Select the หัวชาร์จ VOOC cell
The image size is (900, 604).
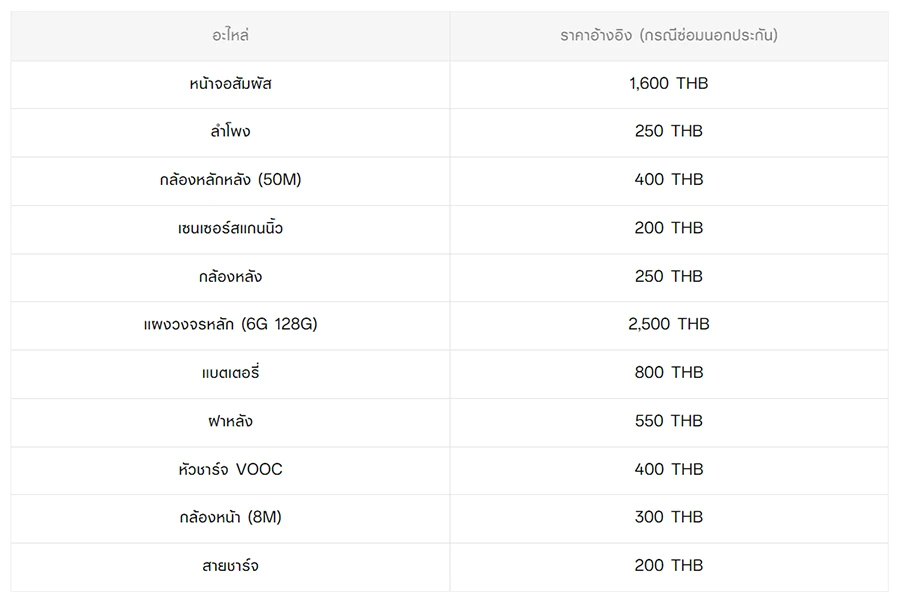[230, 469]
